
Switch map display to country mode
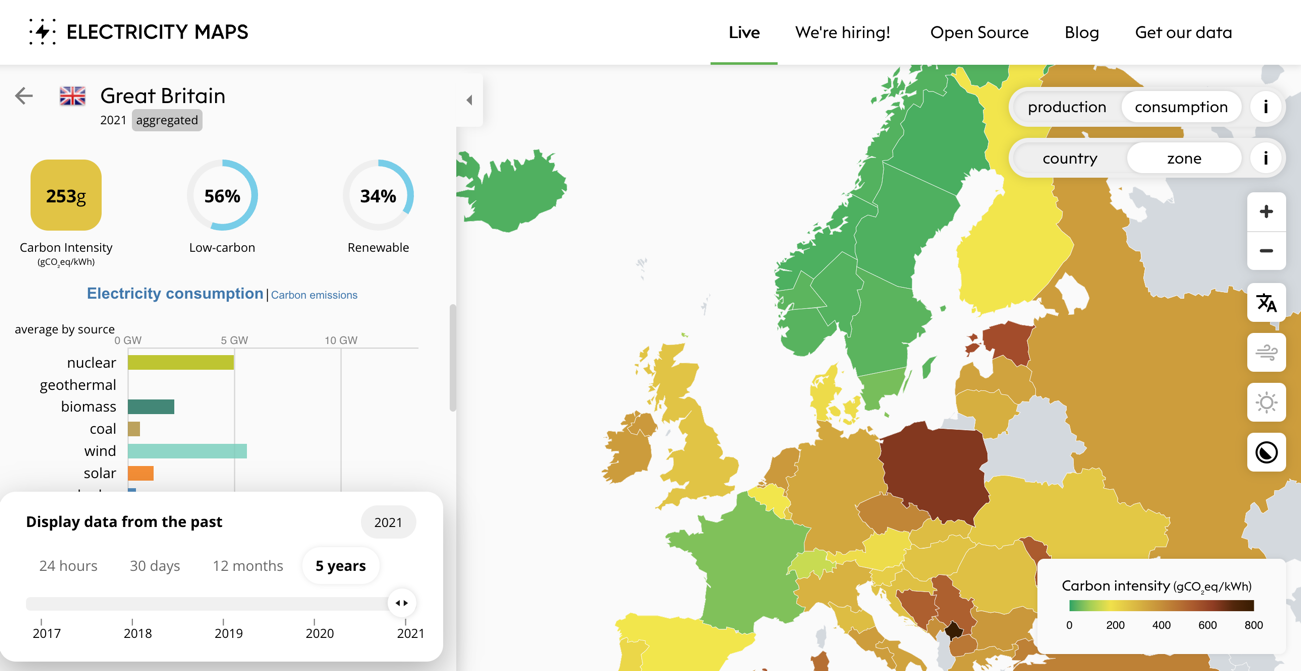[1070, 158]
